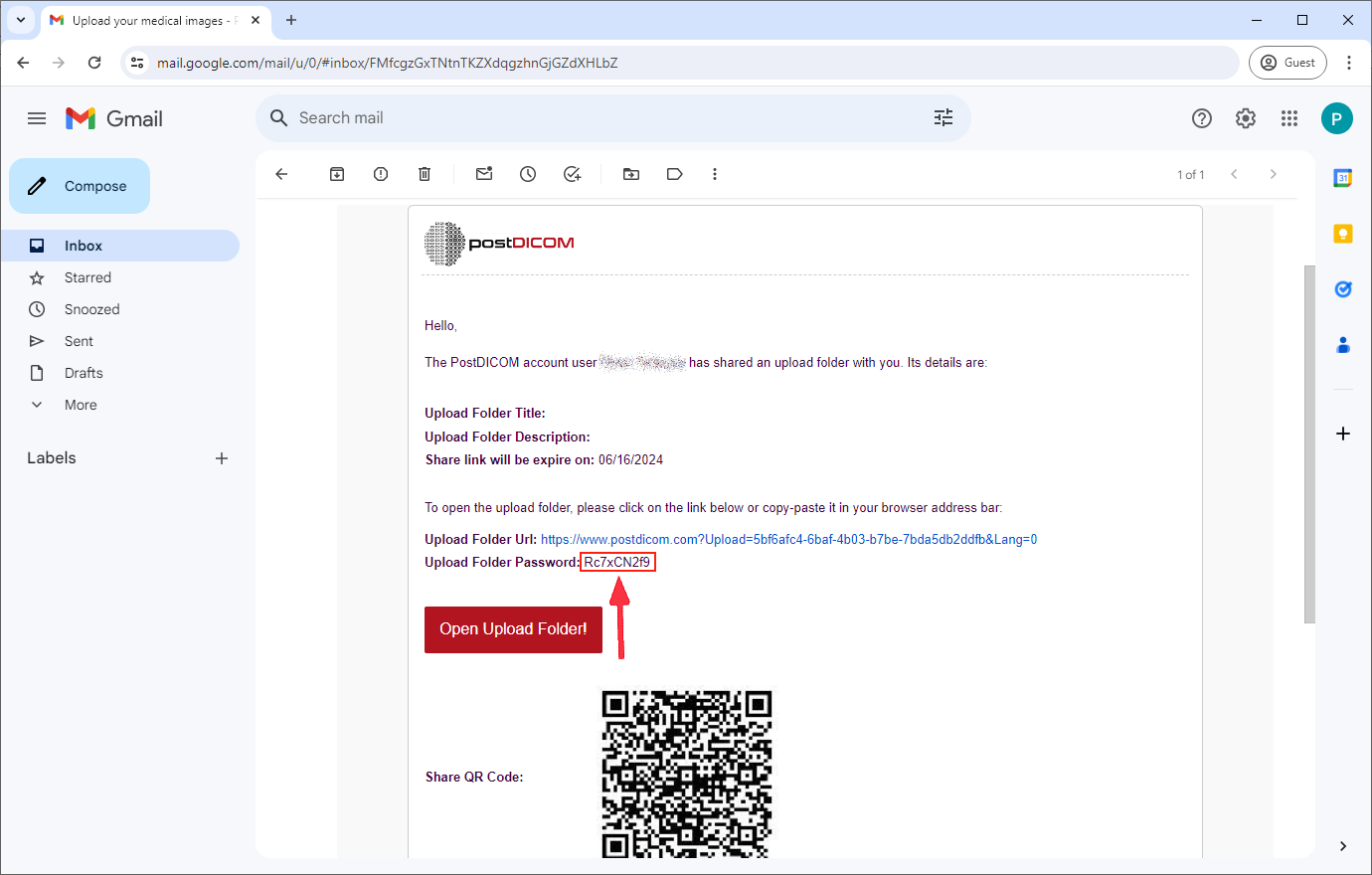Add email to Tasks

tap(572, 174)
